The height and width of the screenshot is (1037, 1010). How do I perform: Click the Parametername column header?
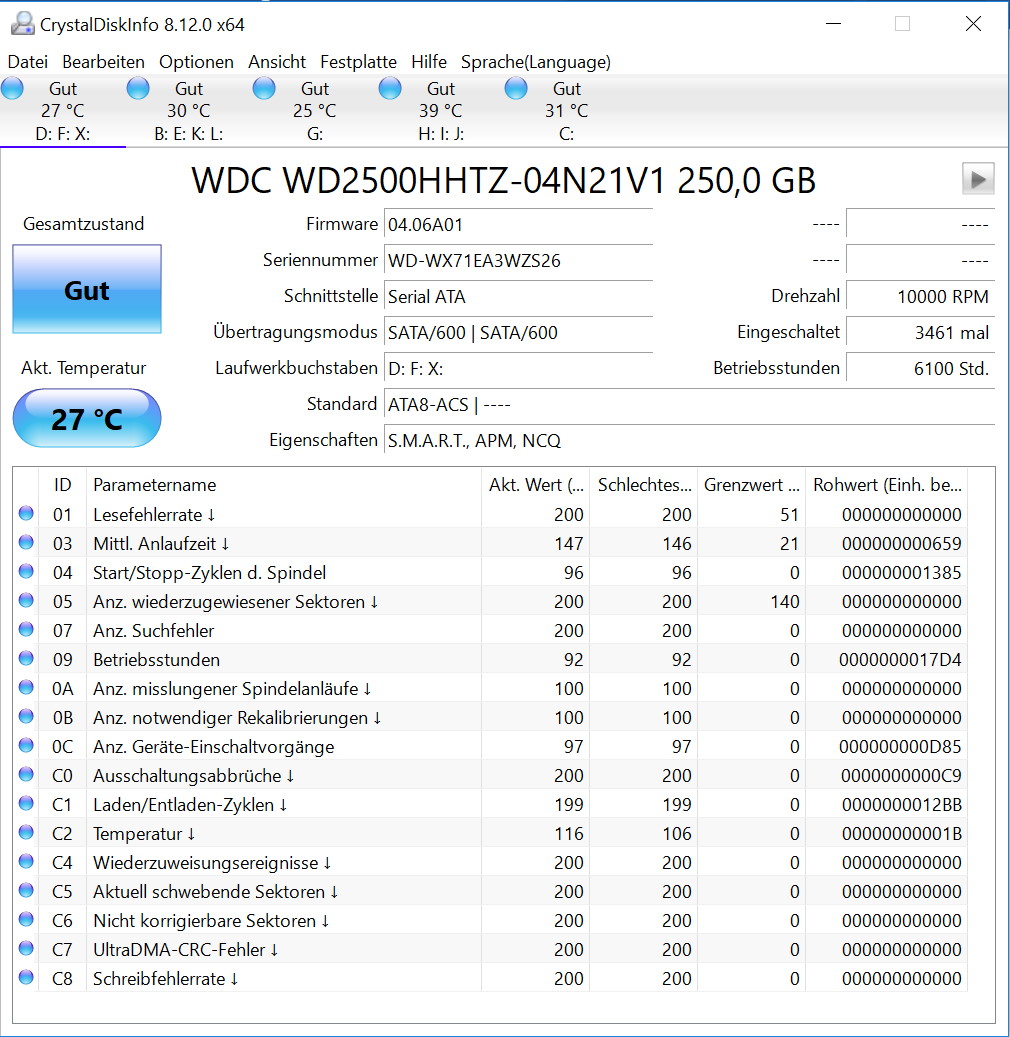(284, 485)
